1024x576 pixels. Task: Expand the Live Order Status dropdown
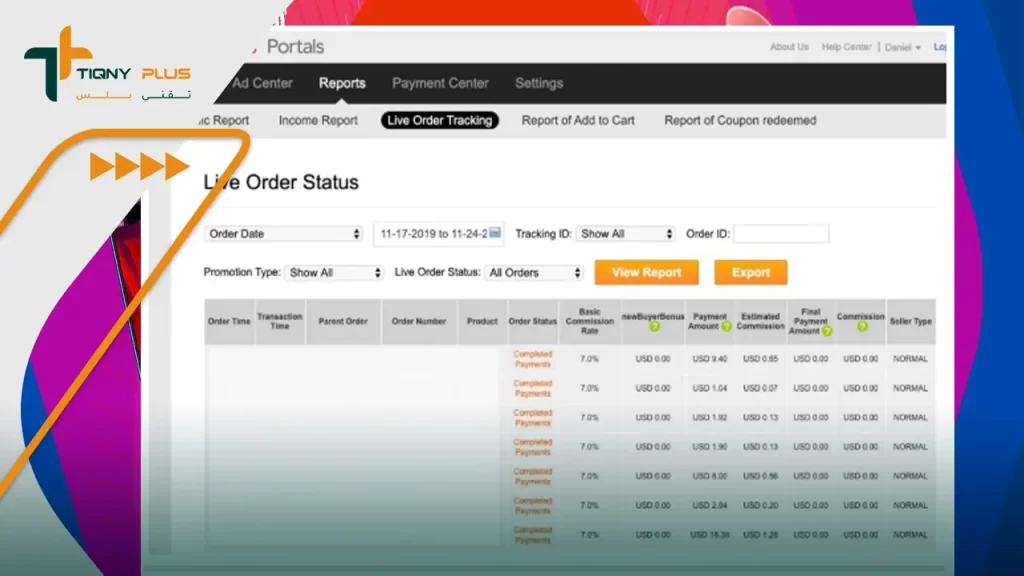pyautogui.click(x=534, y=273)
